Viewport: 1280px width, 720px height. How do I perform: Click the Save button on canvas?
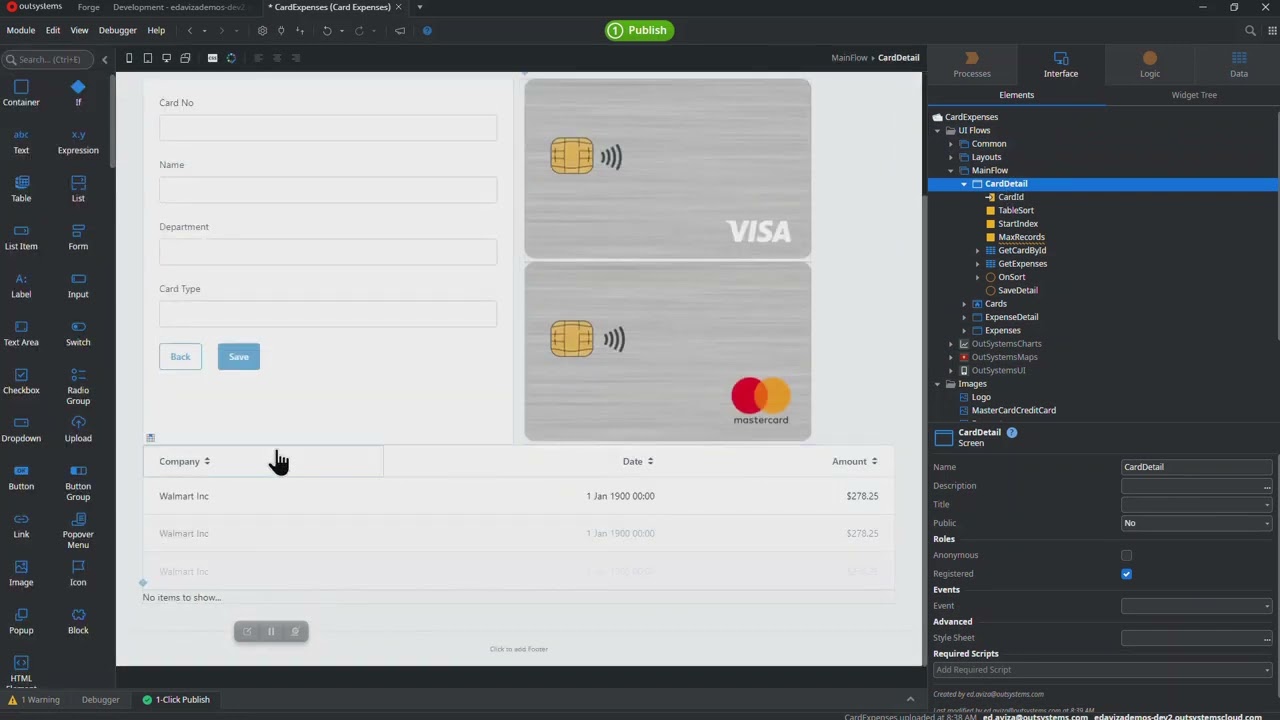pos(239,357)
